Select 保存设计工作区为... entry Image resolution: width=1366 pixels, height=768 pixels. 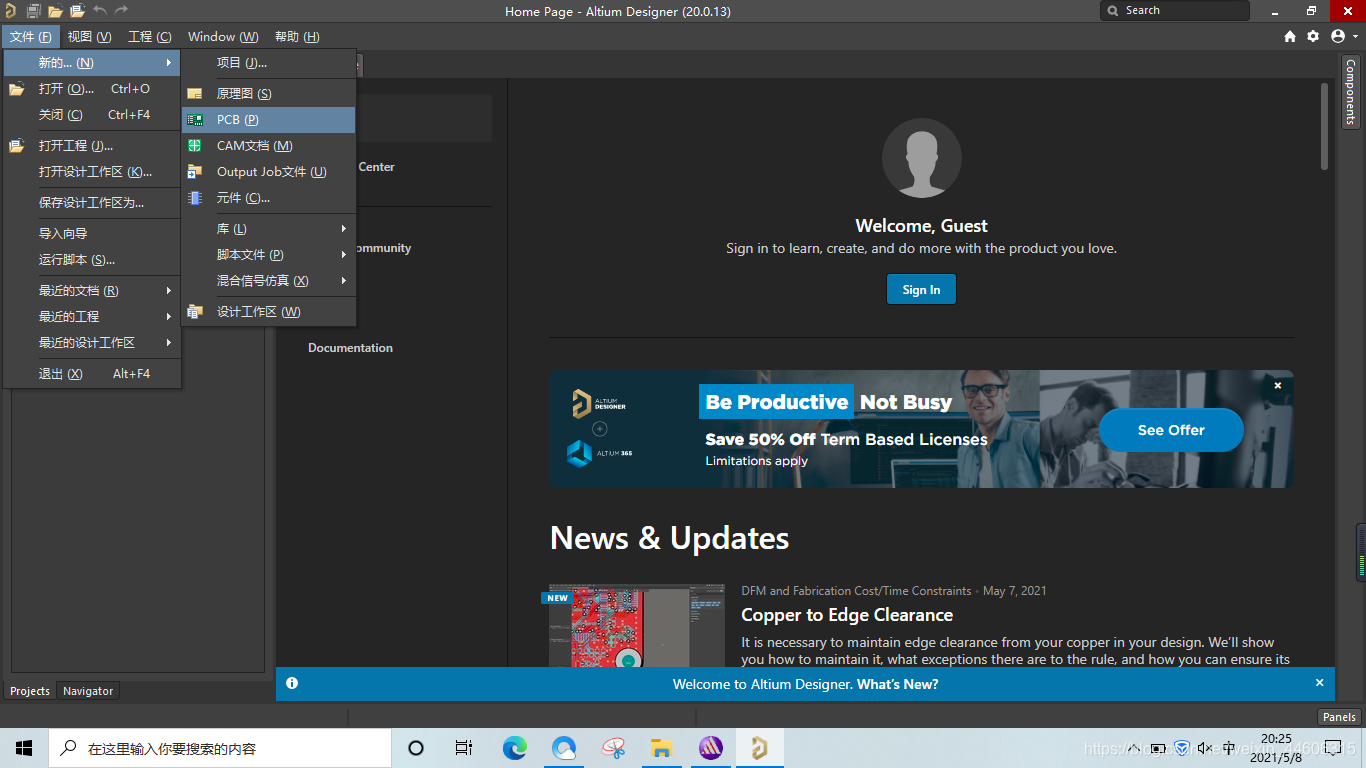tap(92, 203)
